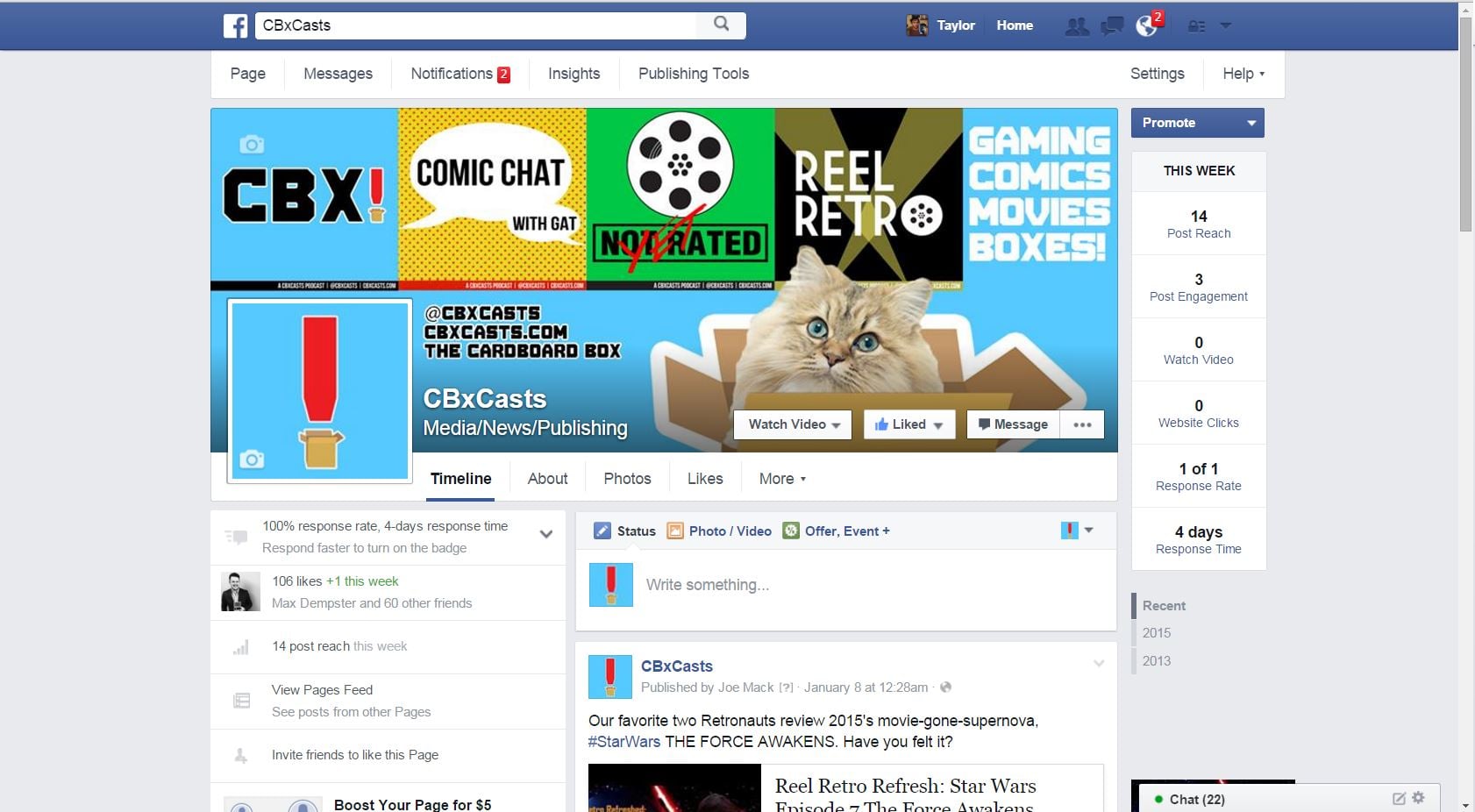Click View Pages Feed link
The width and height of the screenshot is (1475, 812).
click(x=322, y=690)
